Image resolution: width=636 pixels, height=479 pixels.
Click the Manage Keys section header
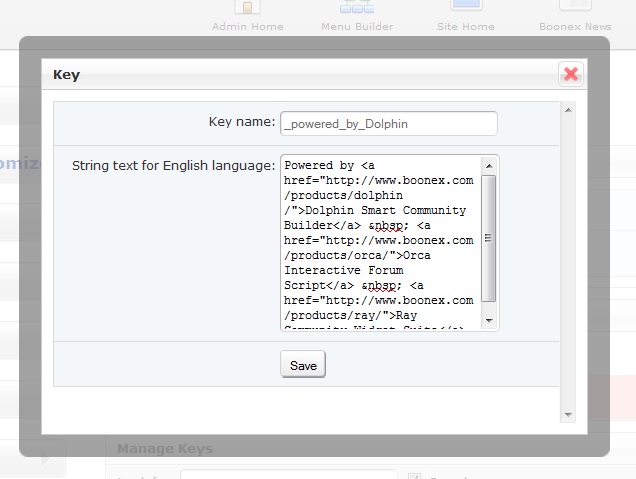165,449
